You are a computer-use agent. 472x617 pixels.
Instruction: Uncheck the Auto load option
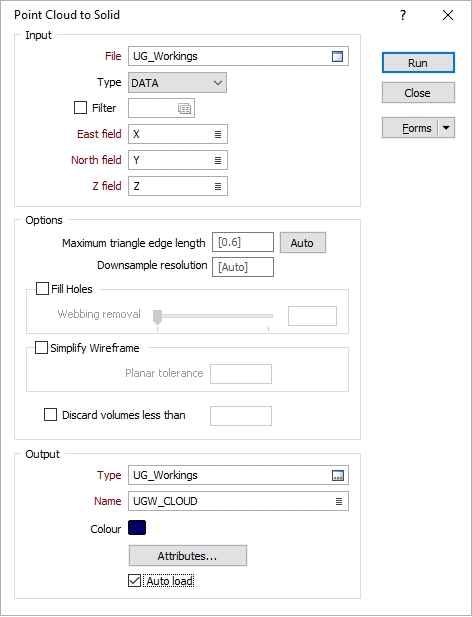coord(135,580)
